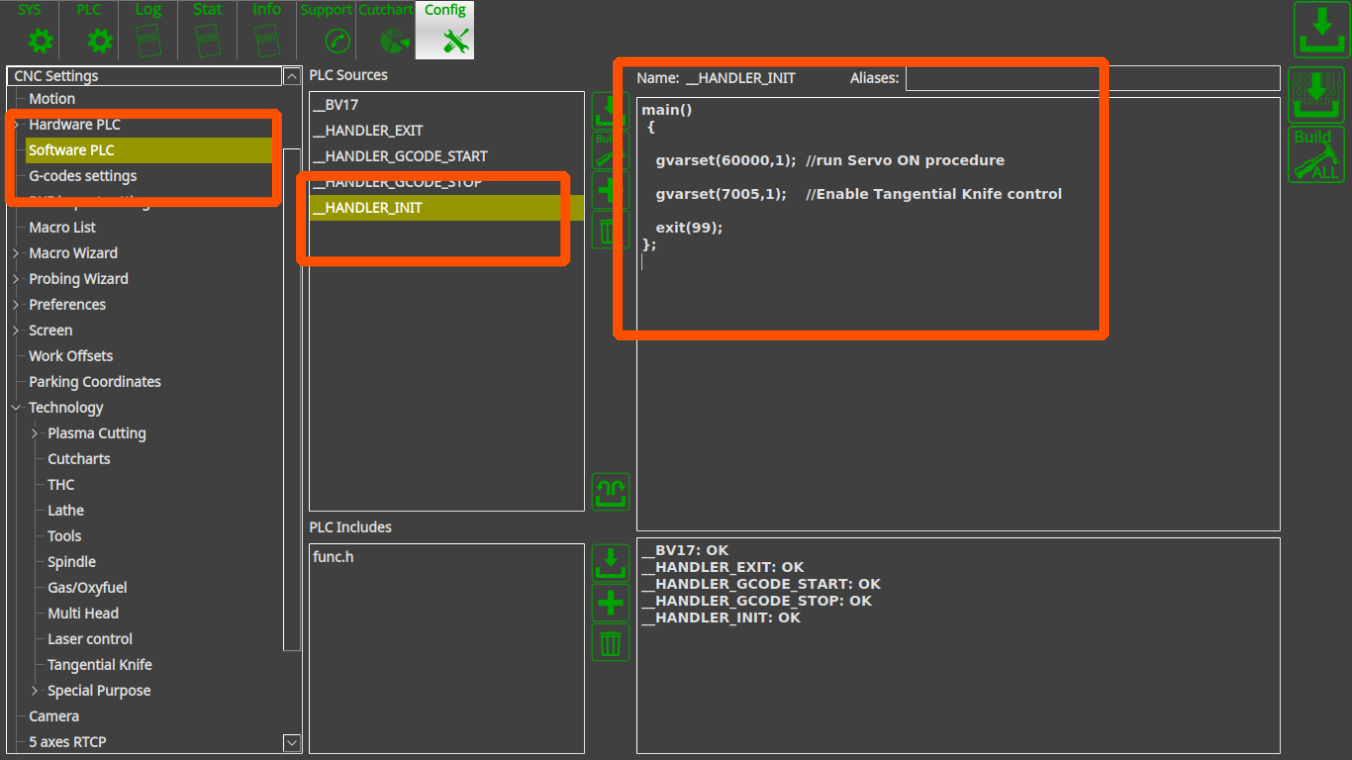Expand the Probing Wizard node
The width and height of the screenshot is (1352, 760).
pos(16,279)
